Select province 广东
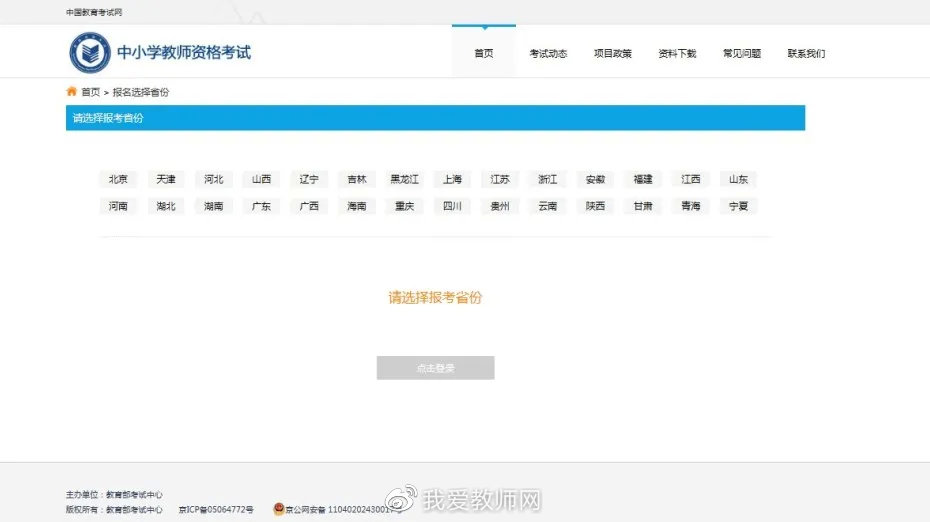The image size is (930, 522). click(x=262, y=206)
